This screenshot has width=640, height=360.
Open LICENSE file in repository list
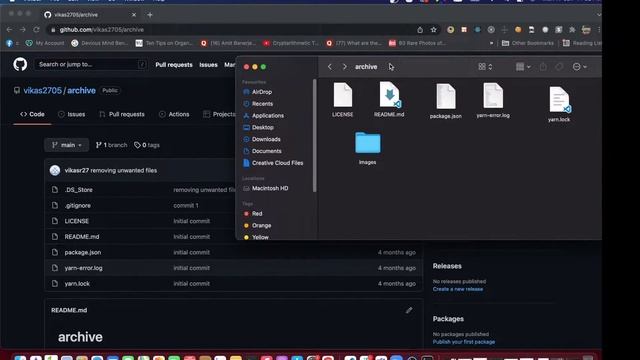point(77,221)
